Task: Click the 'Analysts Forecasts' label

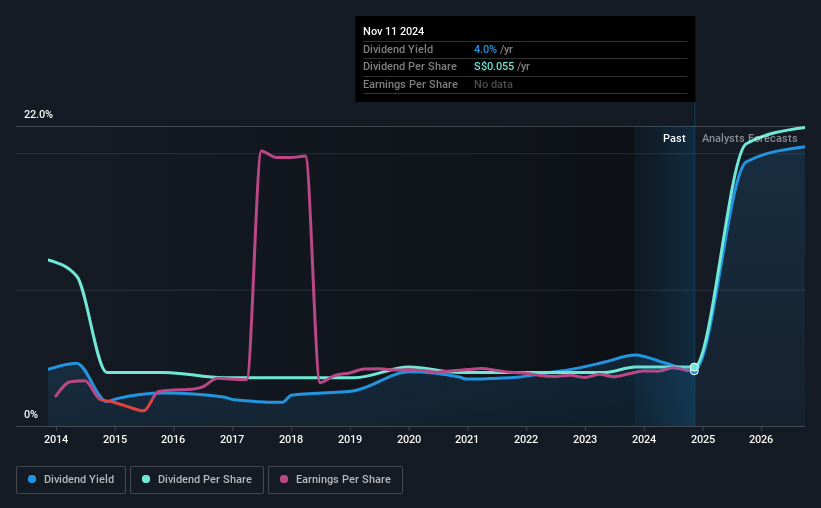Action: [x=749, y=138]
